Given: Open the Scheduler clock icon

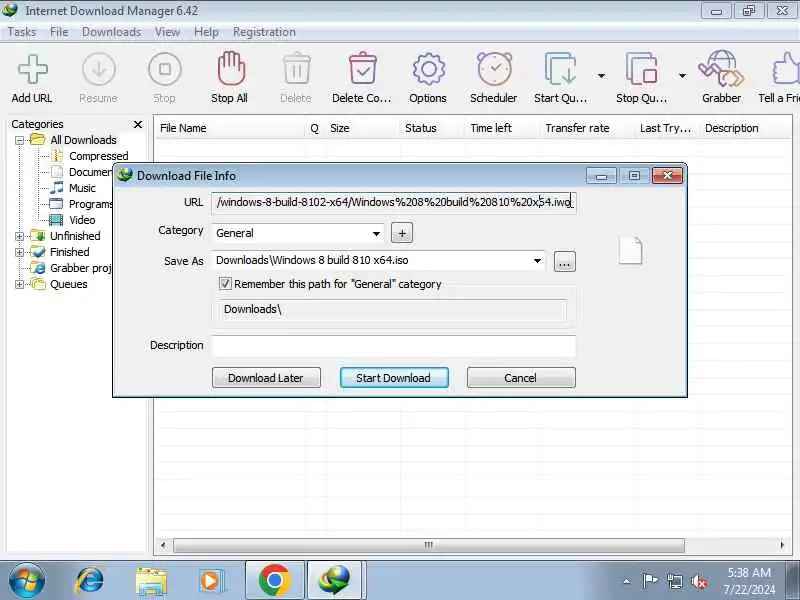Looking at the screenshot, I should [x=494, y=69].
